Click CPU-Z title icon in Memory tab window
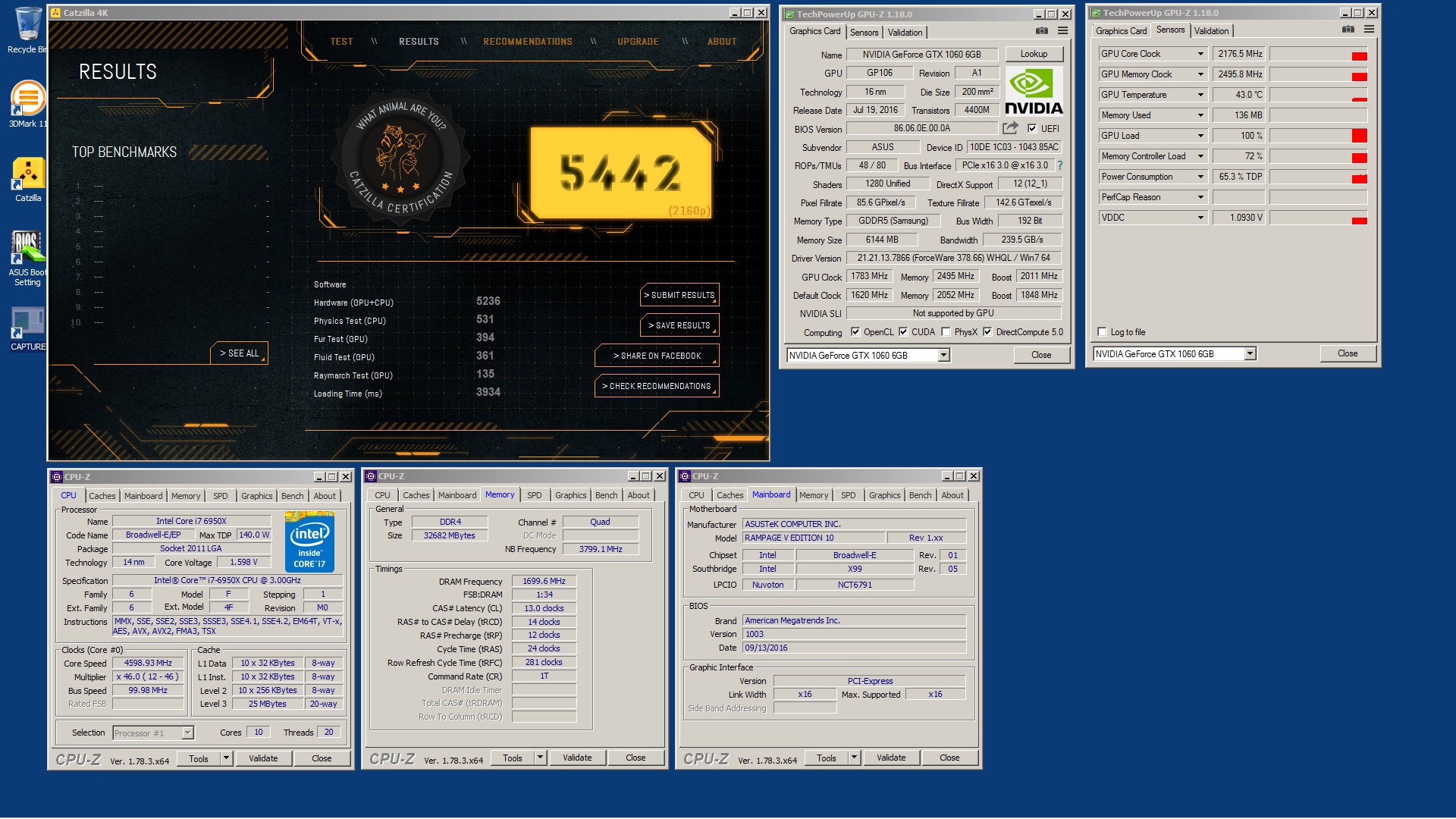This screenshot has height=819, width=1456. [x=371, y=476]
